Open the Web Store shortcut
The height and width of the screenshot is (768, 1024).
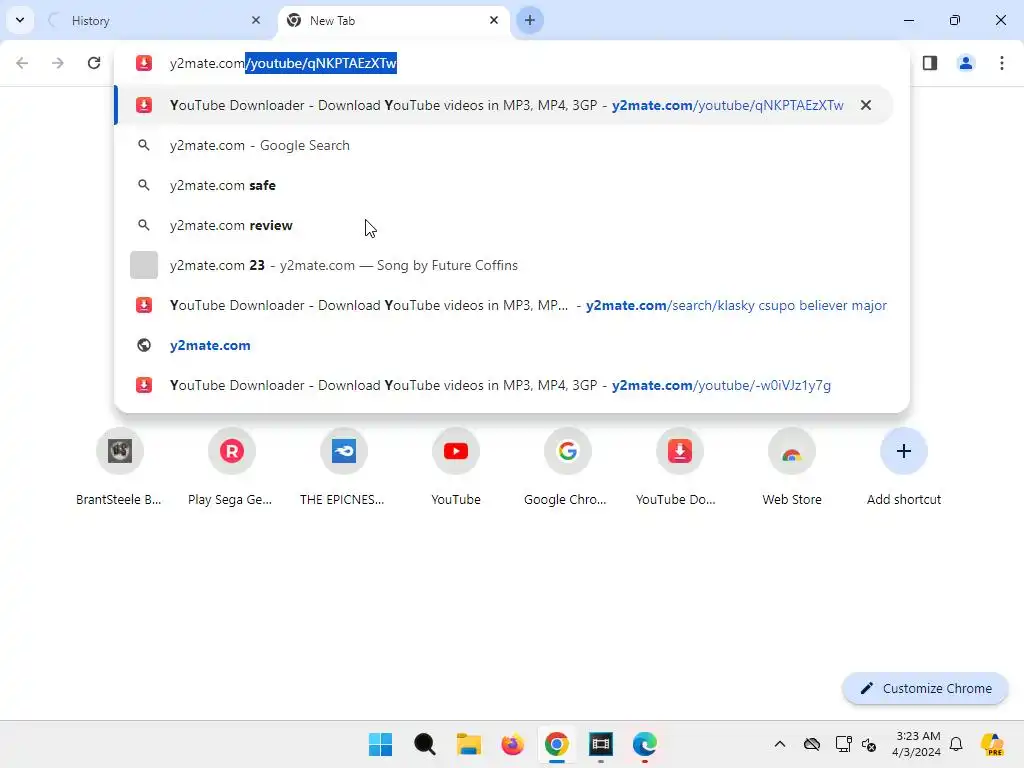(792, 466)
